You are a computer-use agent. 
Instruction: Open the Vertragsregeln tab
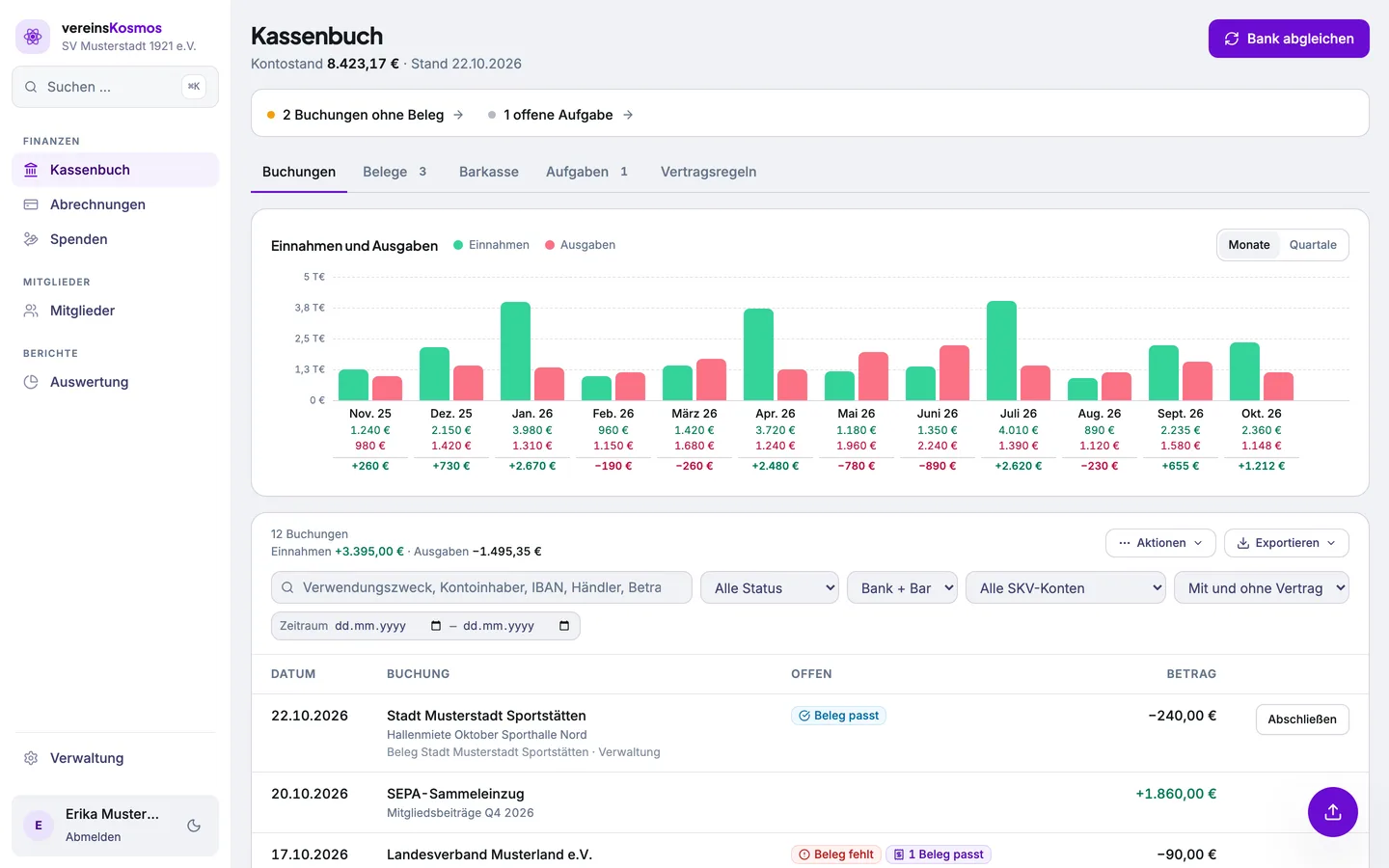pyautogui.click(x=709, y=172)
